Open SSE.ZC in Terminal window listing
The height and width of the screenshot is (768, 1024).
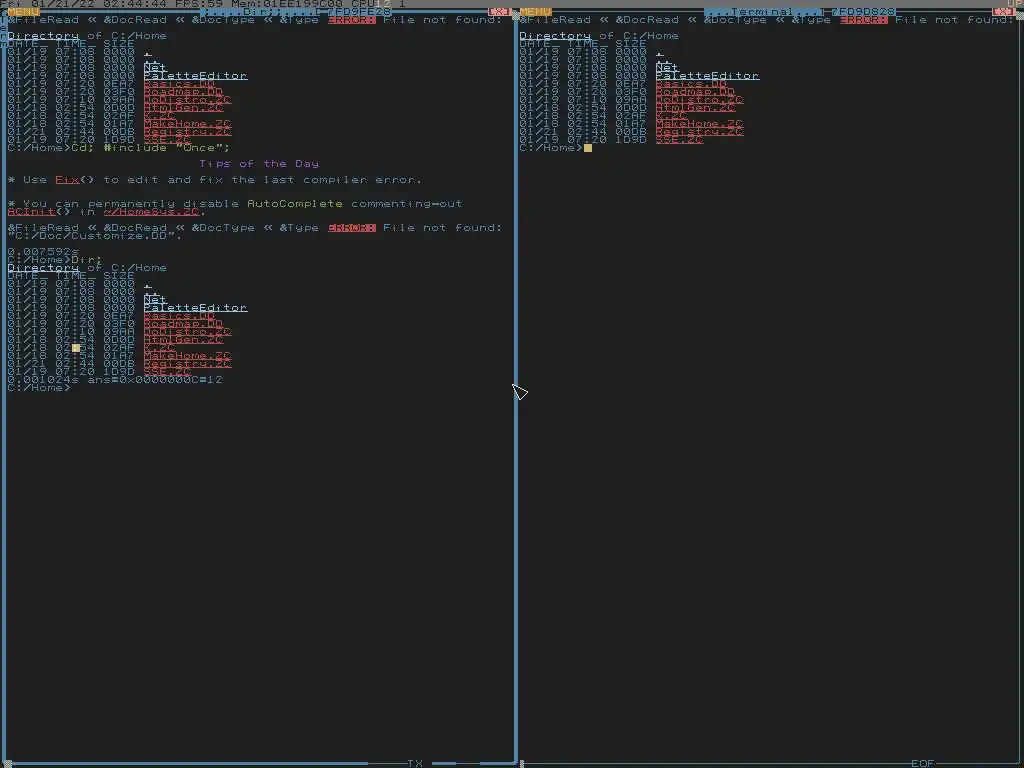(679, 140)
